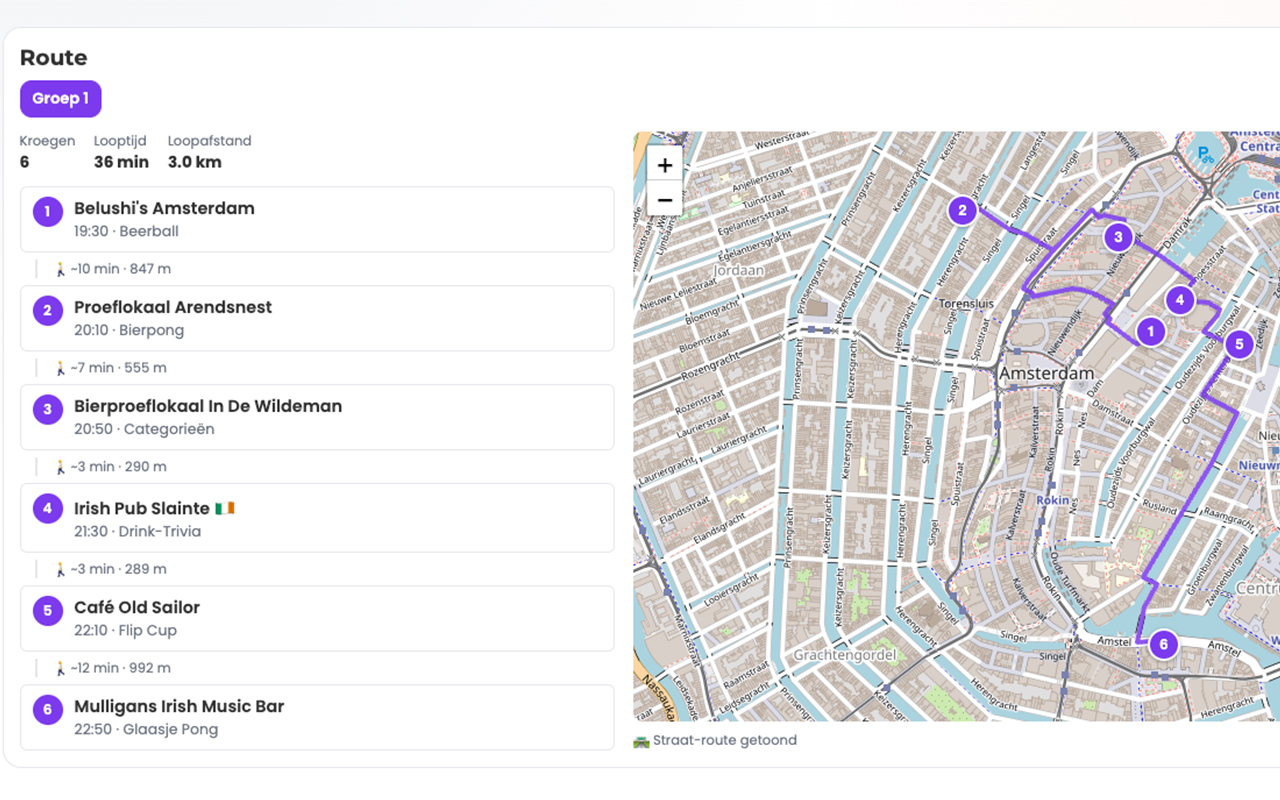Click list badge number 4
The width and height of the screenshot is (1280, 800).
tap(47, 509)
